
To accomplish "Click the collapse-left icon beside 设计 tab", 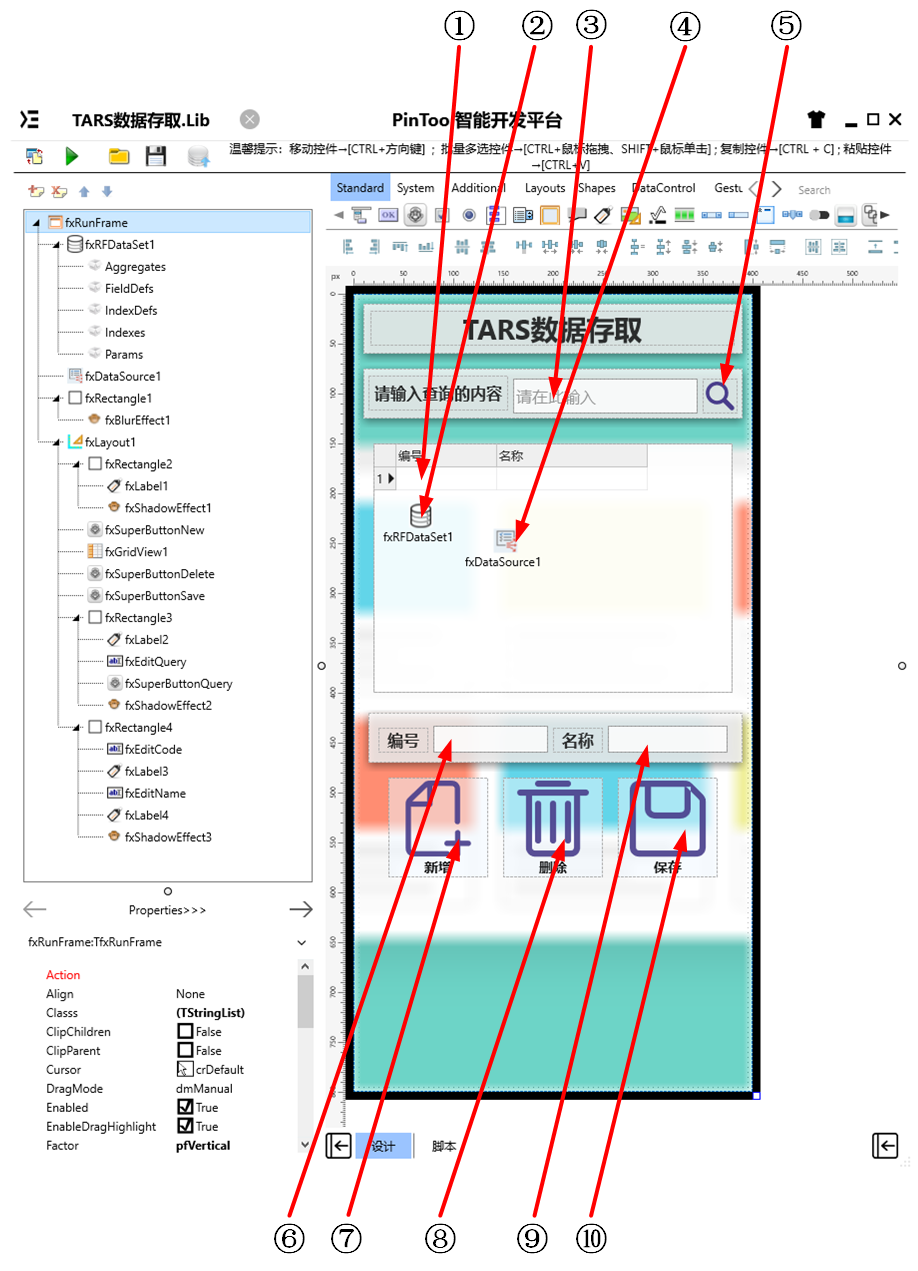I will point(338,1146).
